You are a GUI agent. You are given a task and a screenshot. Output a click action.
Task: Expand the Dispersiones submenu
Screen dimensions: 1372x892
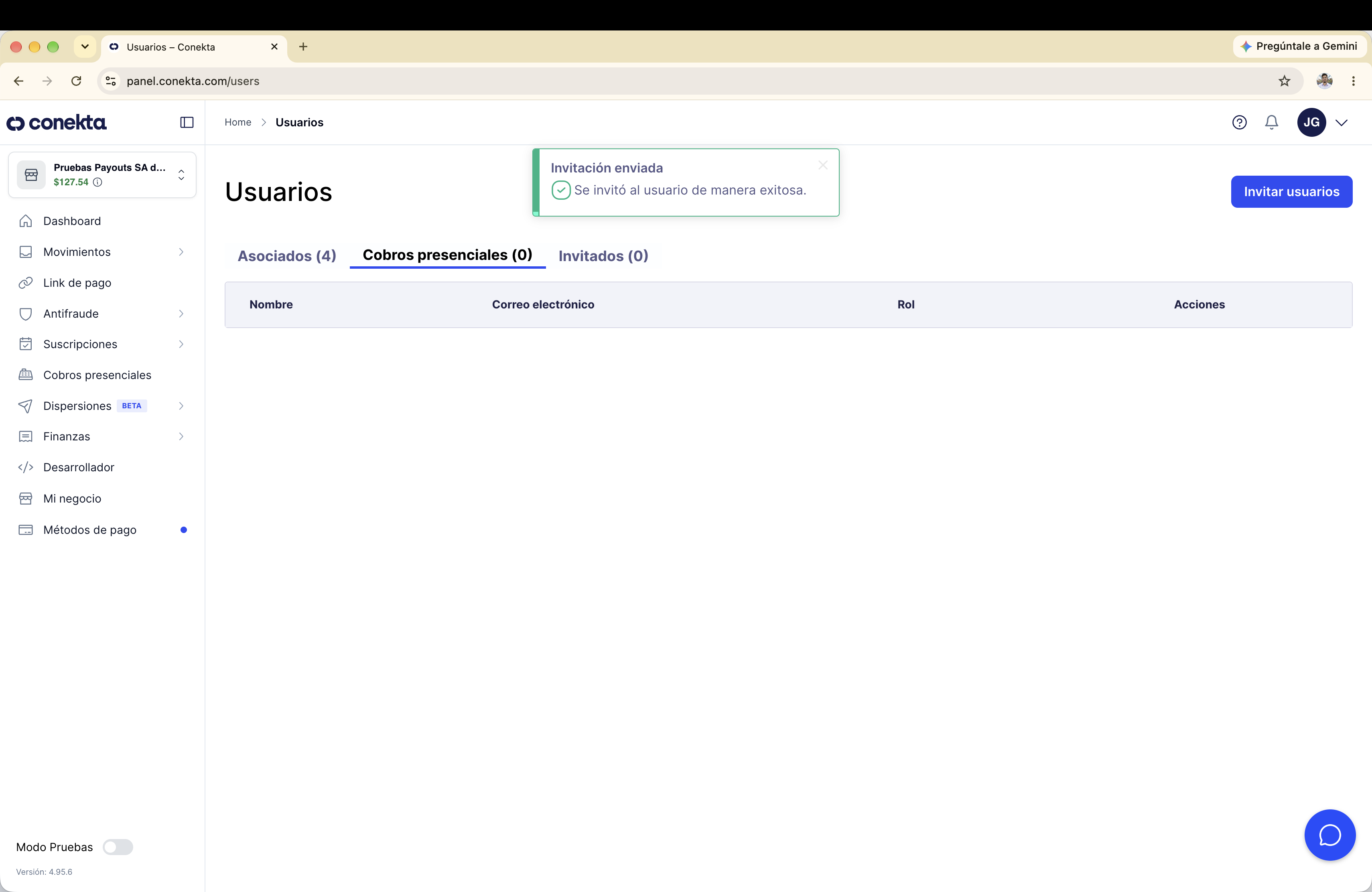[181, 405]
